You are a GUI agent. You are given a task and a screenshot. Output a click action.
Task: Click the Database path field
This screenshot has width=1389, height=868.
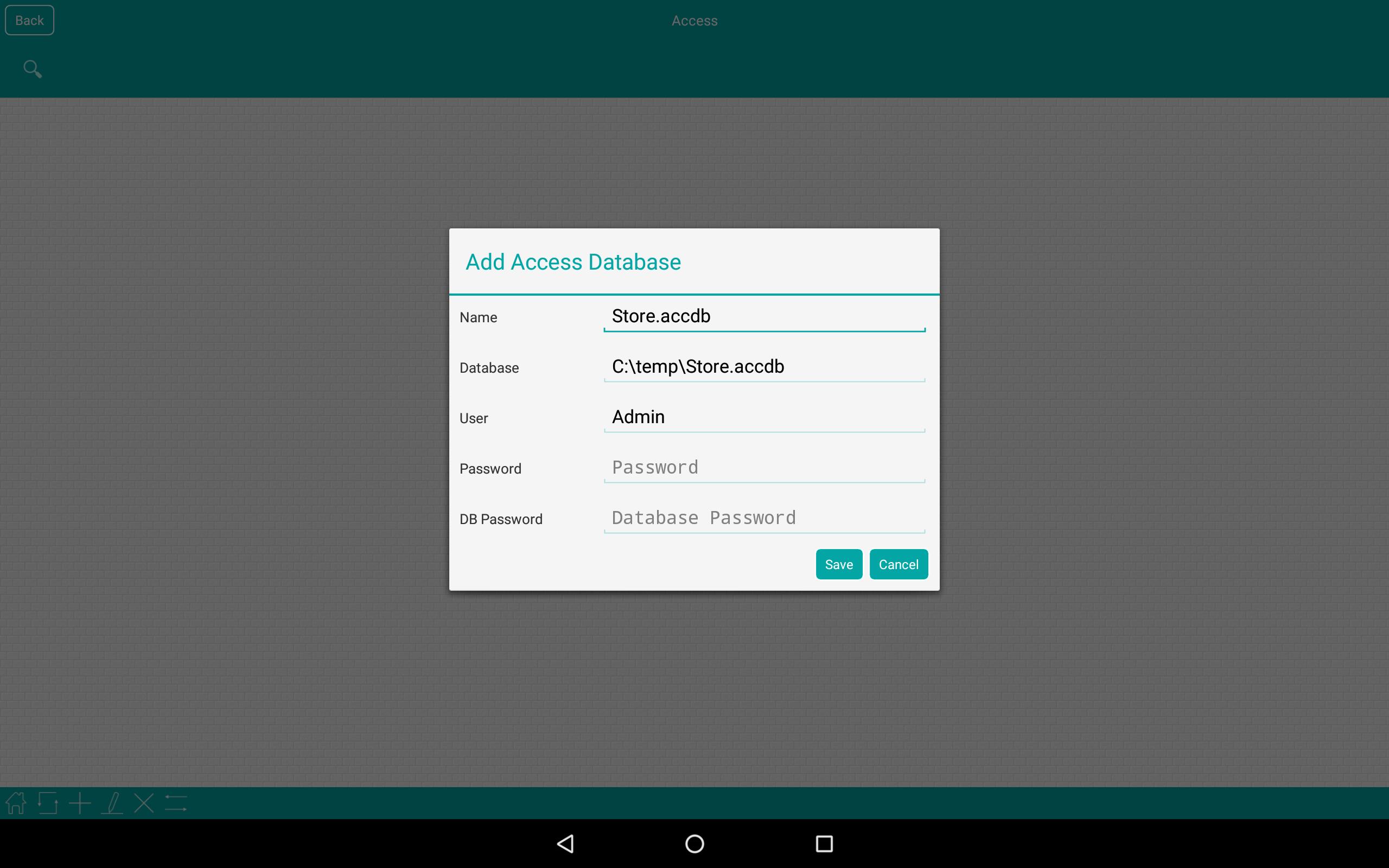pyautogui.click(x=764, y=367)
